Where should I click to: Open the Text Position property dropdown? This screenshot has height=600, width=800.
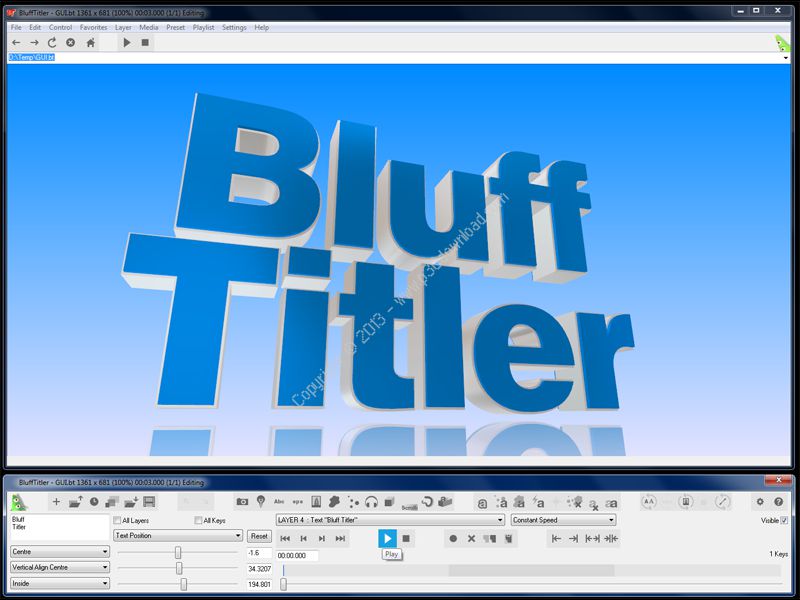pos(178,536)
